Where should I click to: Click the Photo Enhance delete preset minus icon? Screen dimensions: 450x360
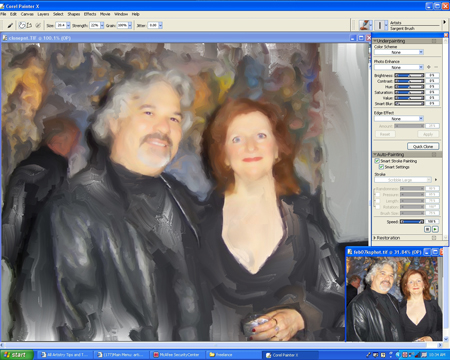click(x=436, y=67)
